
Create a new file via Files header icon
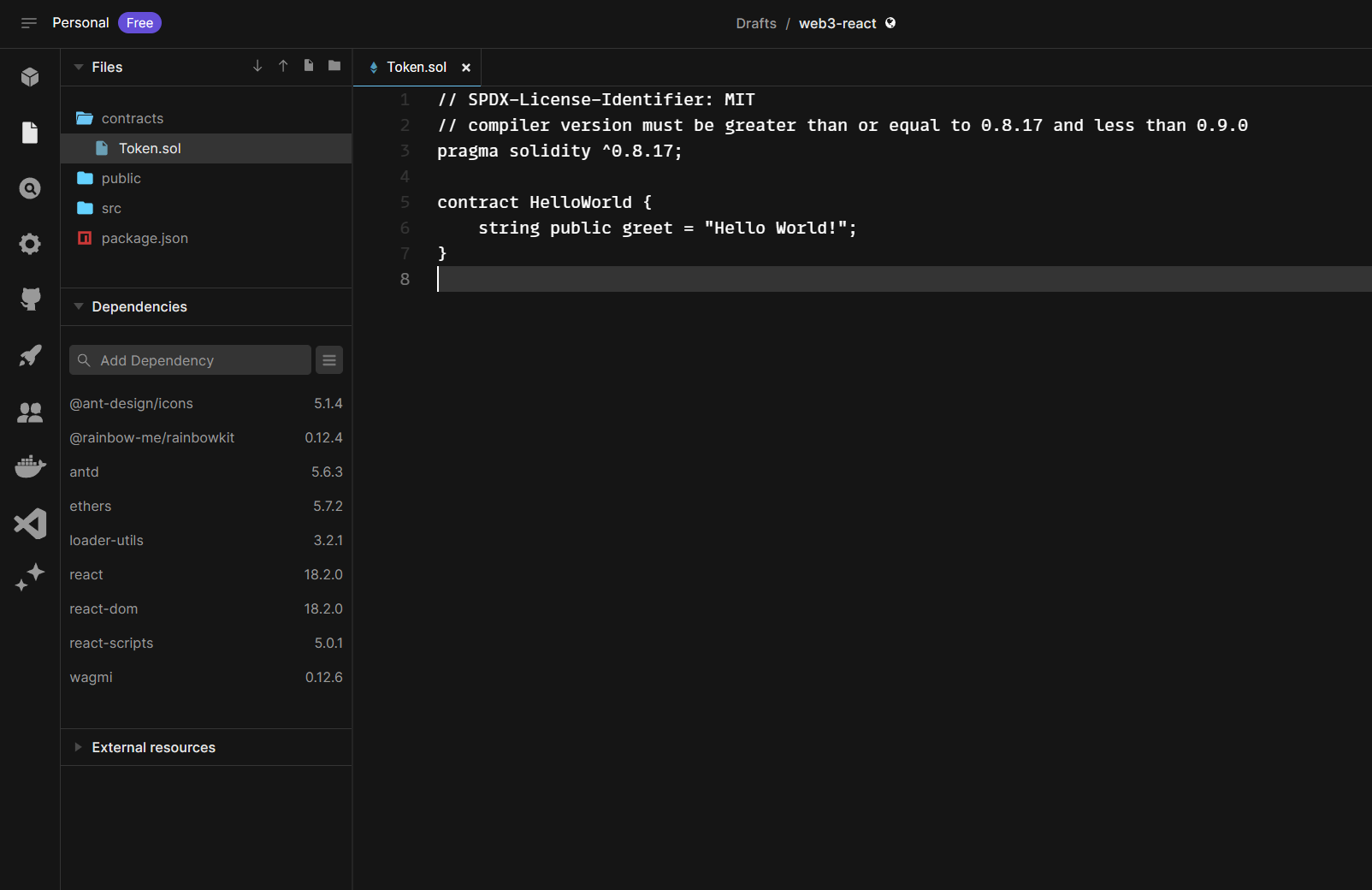point(309,66)
